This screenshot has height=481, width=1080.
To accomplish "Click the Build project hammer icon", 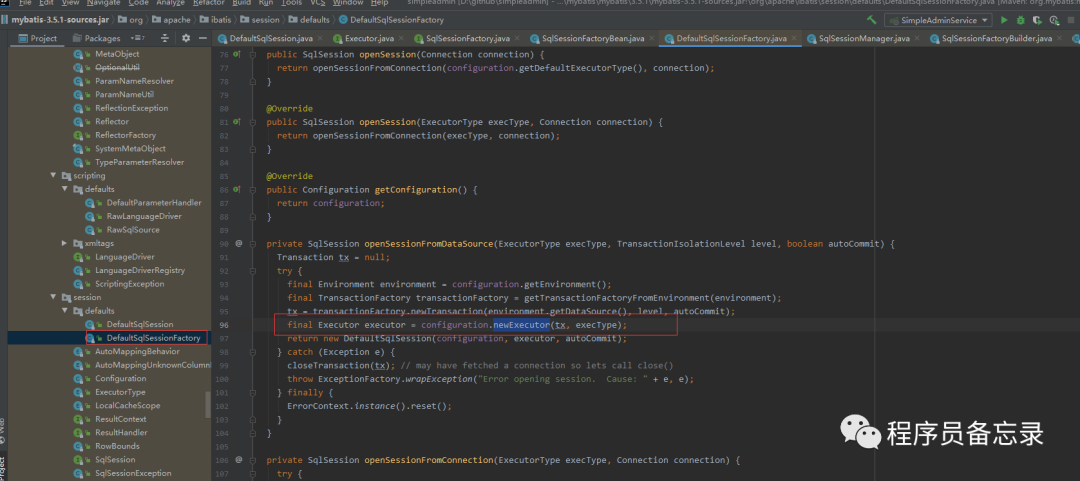I will tap(872, 20).
